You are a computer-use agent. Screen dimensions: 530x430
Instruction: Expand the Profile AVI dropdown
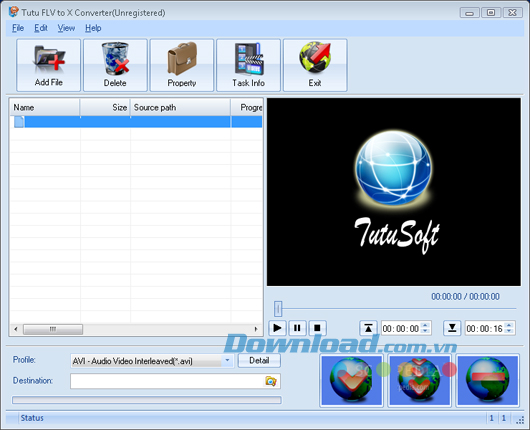click(x=227, y=361)
